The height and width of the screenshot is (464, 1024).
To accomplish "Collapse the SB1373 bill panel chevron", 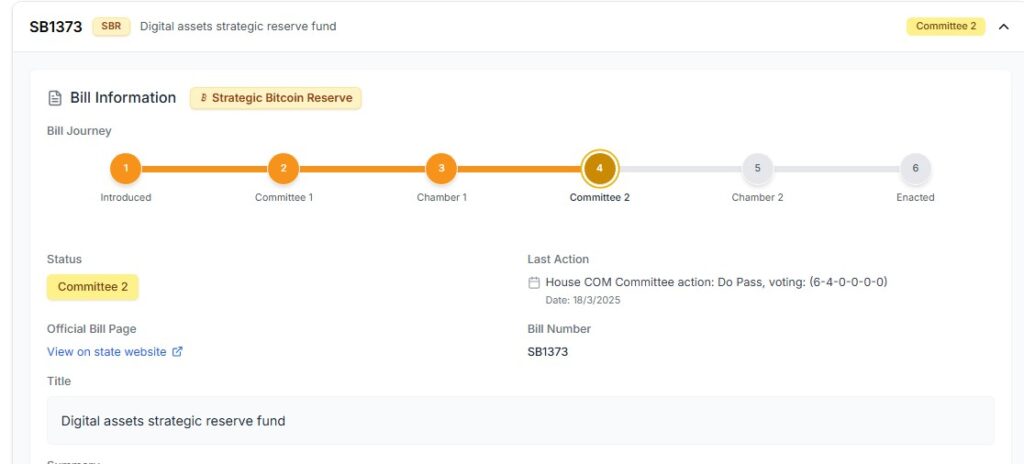I will click(x=1004, y=27).
